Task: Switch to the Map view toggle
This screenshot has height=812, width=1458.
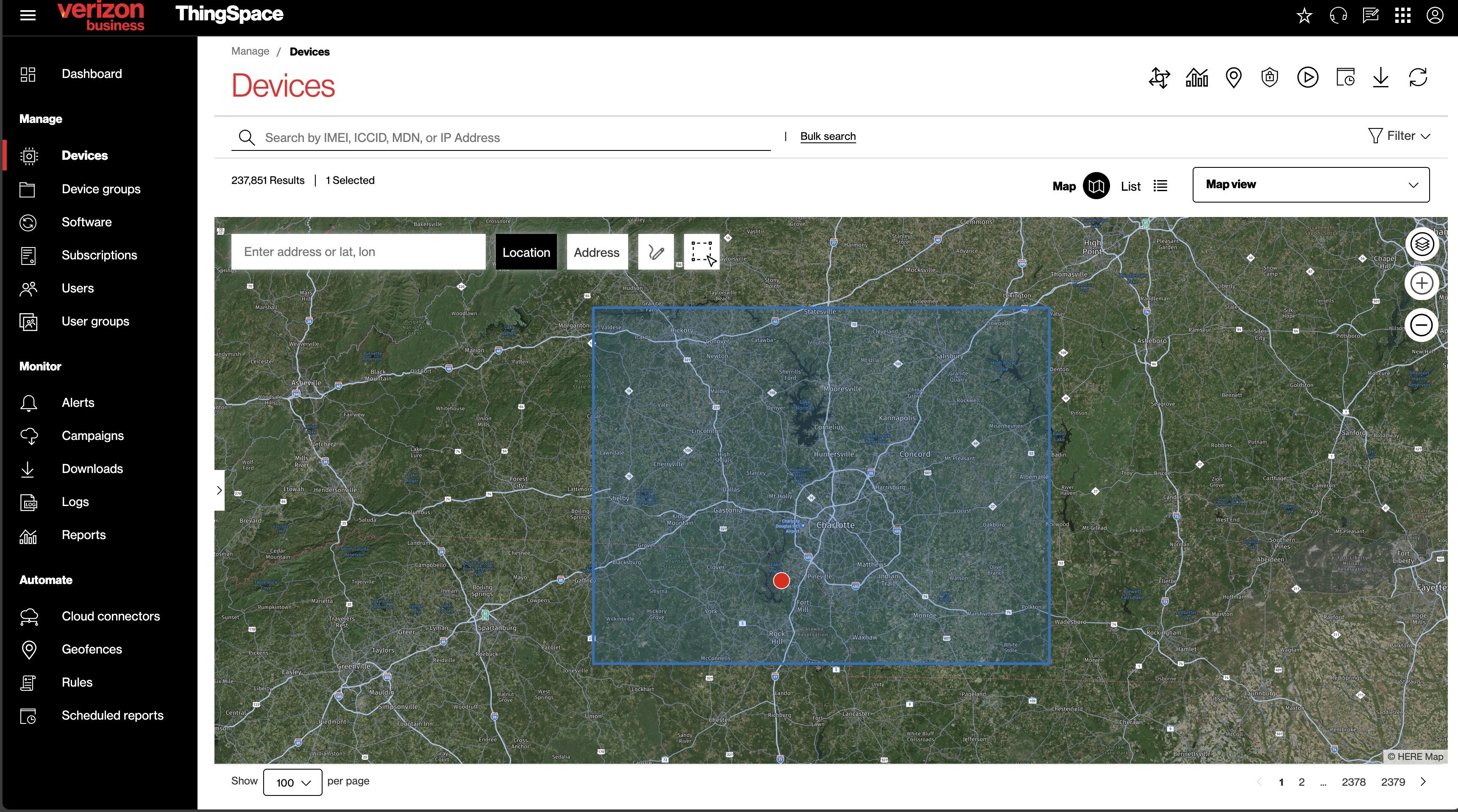Action: (1096, 186)
